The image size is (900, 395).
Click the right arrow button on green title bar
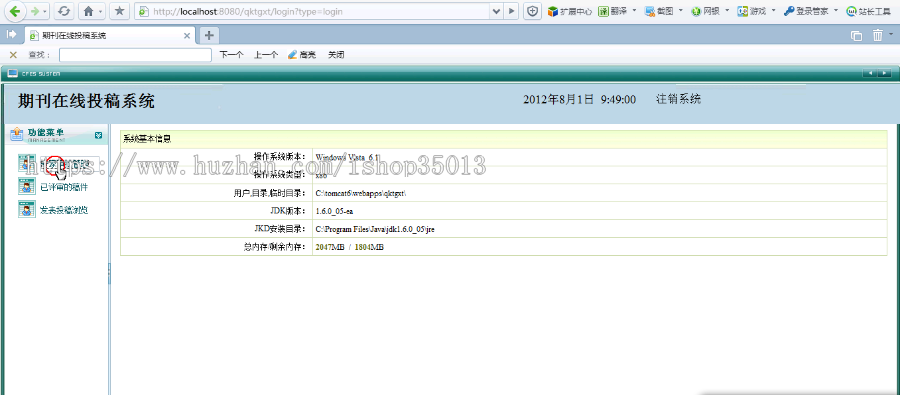tap(885, 73)
